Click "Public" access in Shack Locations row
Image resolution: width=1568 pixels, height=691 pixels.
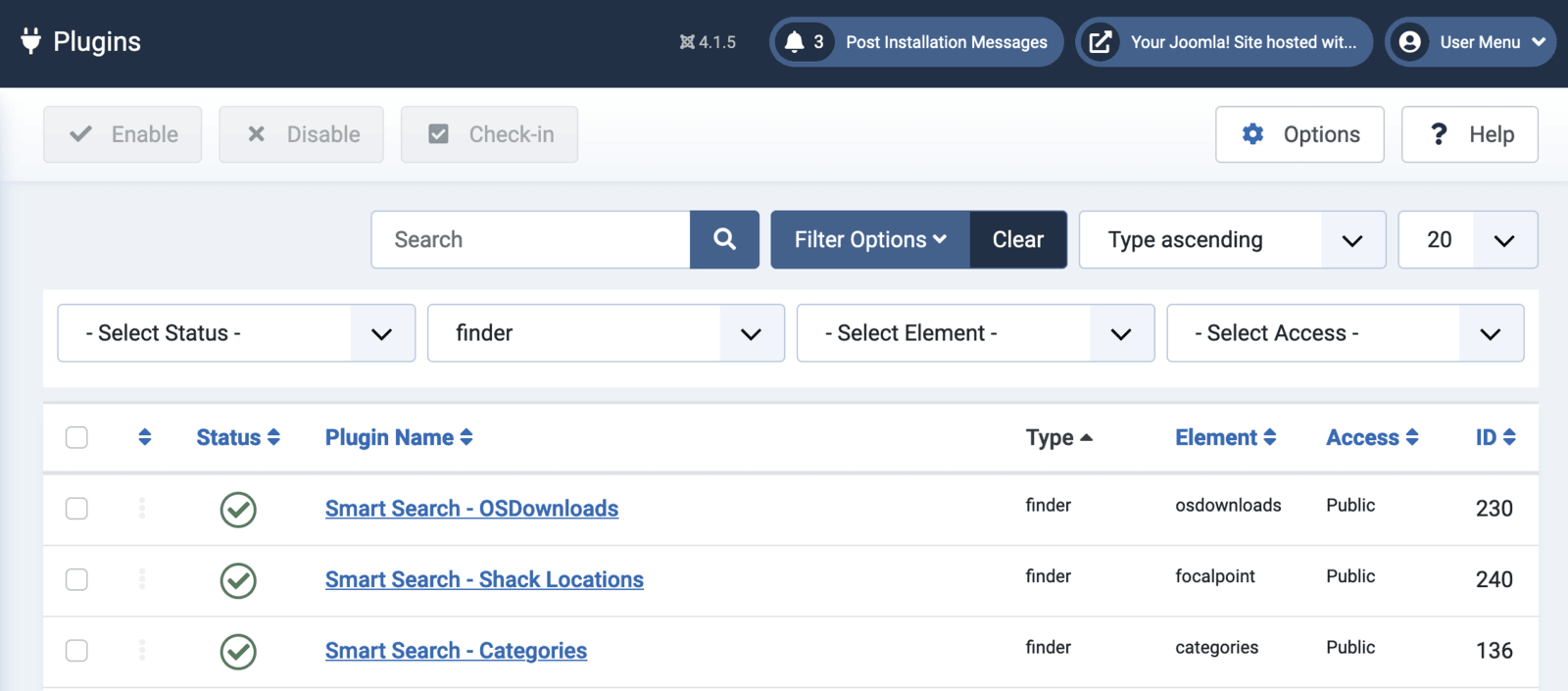[1350, 576]
